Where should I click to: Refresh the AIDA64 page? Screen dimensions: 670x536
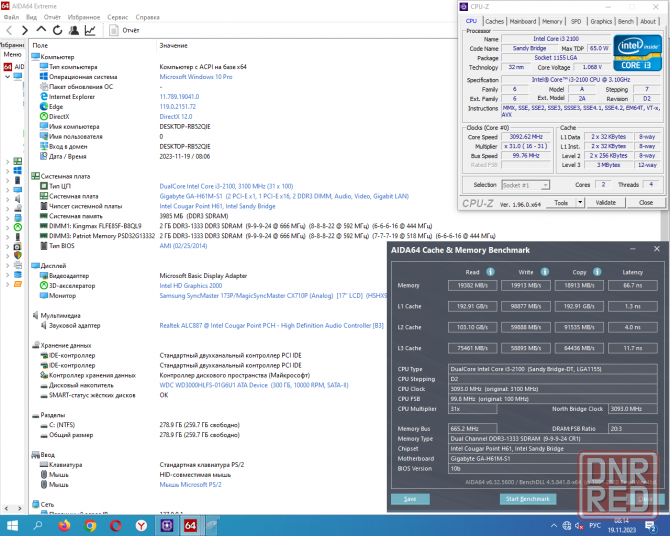coord(57,30)
